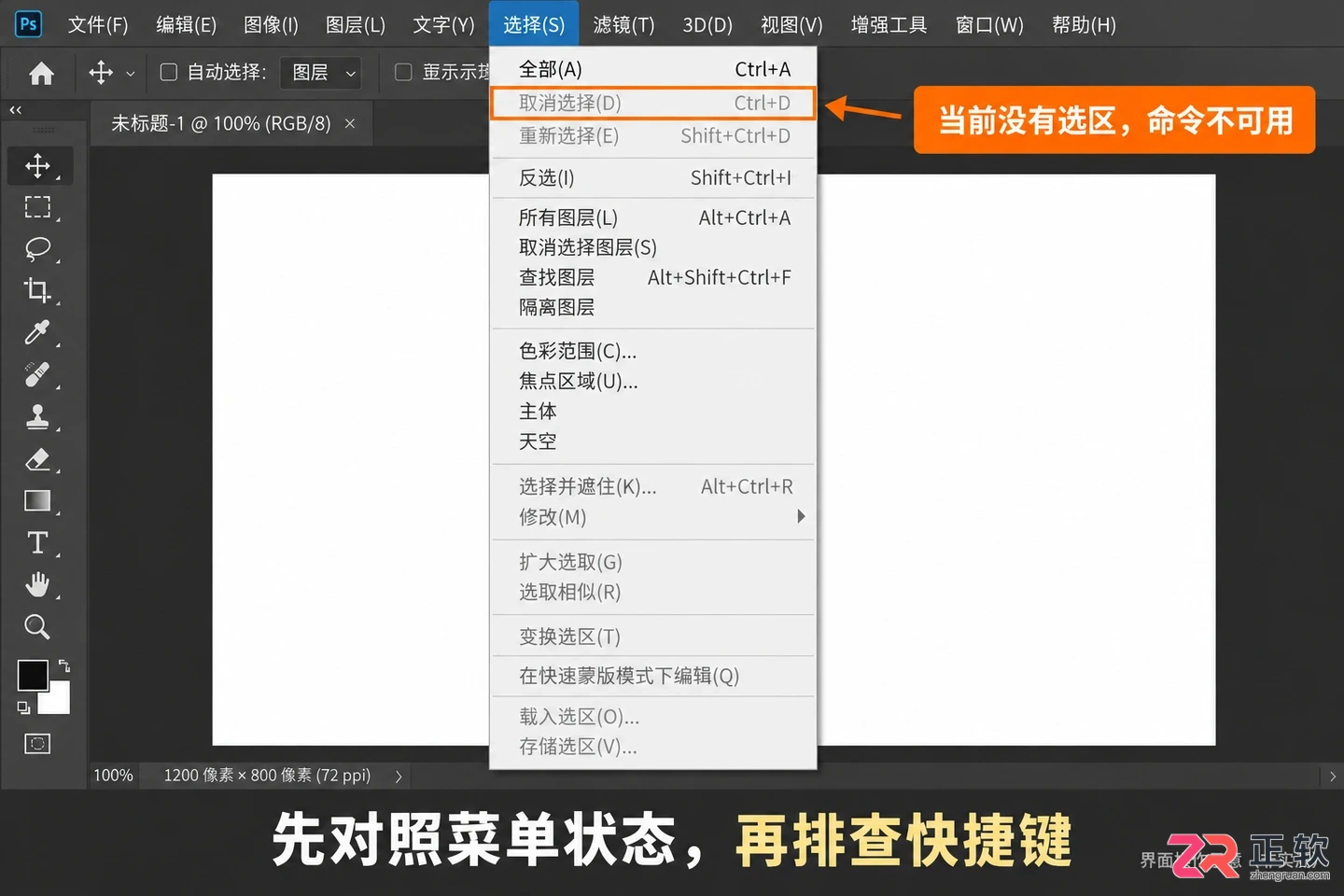Open the 帮助(H) menu
This screenshot has width=1344, height=896.
(1084, 24)
